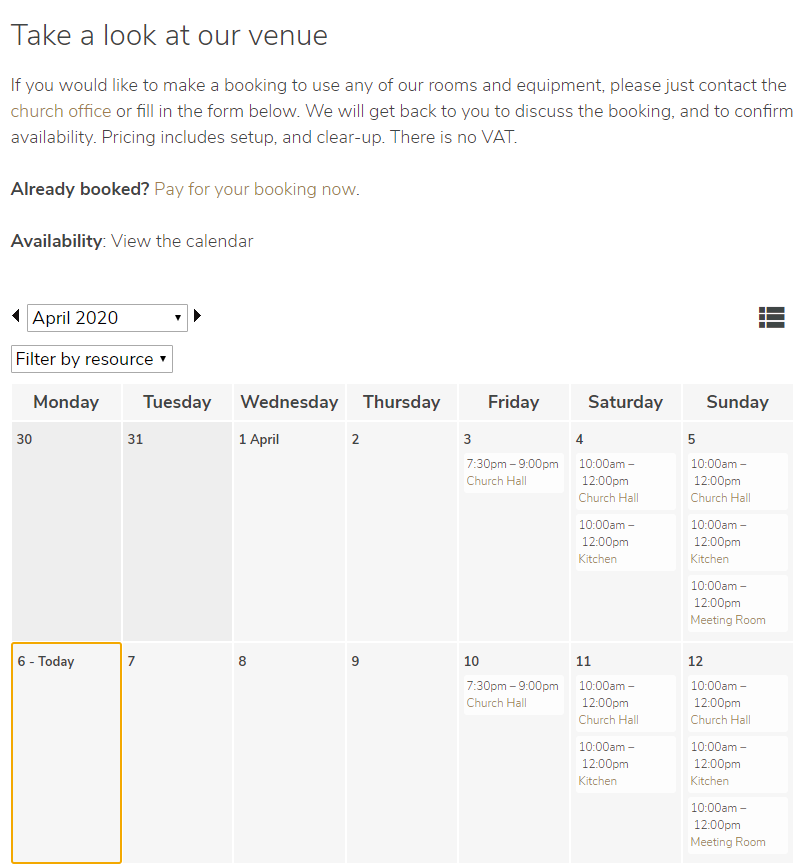
Task: Select Saturday 11 Church Hall morning booking
Action: tap(625, 703)
